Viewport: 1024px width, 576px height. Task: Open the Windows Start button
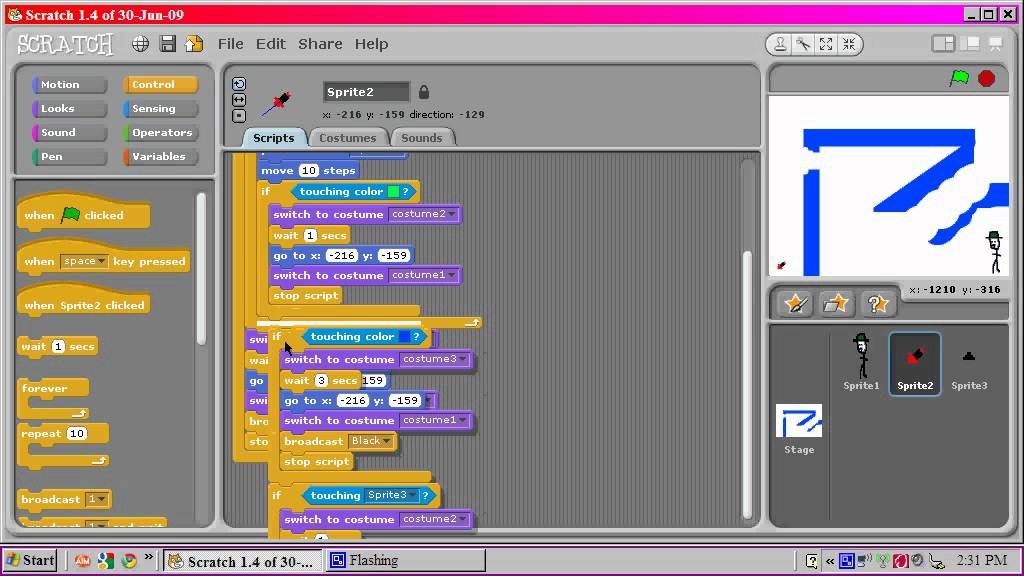(30, 560)
